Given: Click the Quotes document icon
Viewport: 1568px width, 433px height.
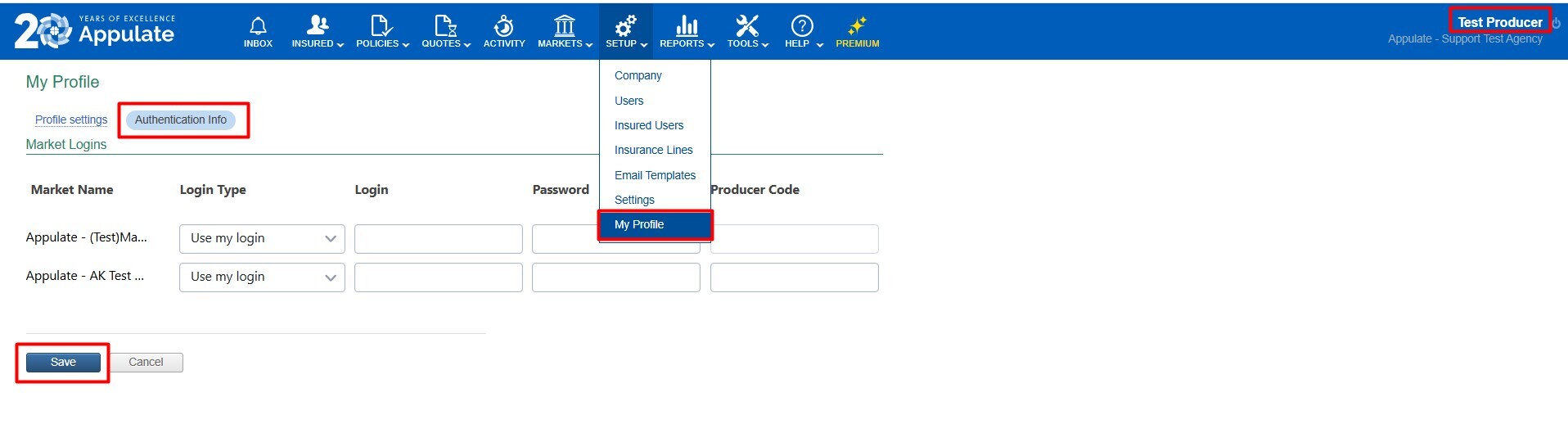Looking at the screenshot, I should 445,26.
